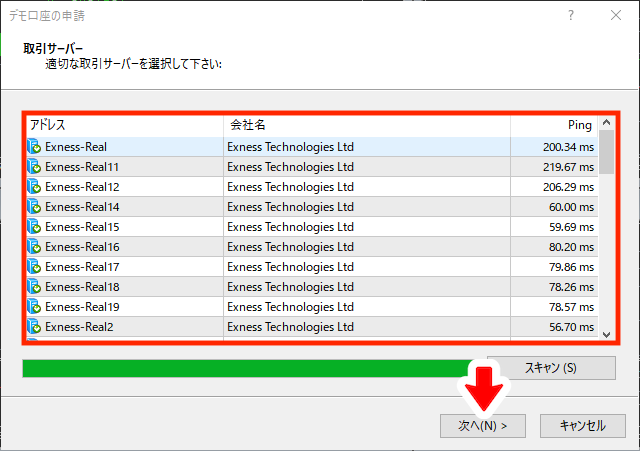The height and width of the screenshot is (451, 640).
Task: Click company name in the Exness-Real2 row
Action: [290, 327]
